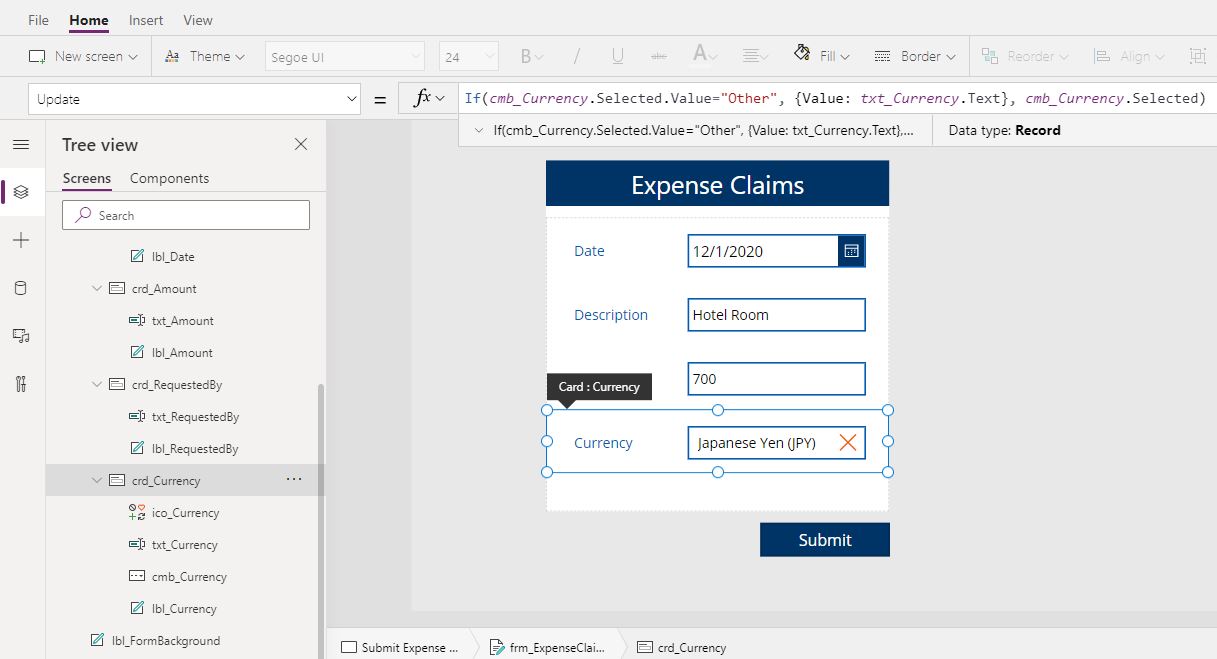Switch to the Insert menu tab
Screen dimensions: 1217x659
[x=146, y=20]
